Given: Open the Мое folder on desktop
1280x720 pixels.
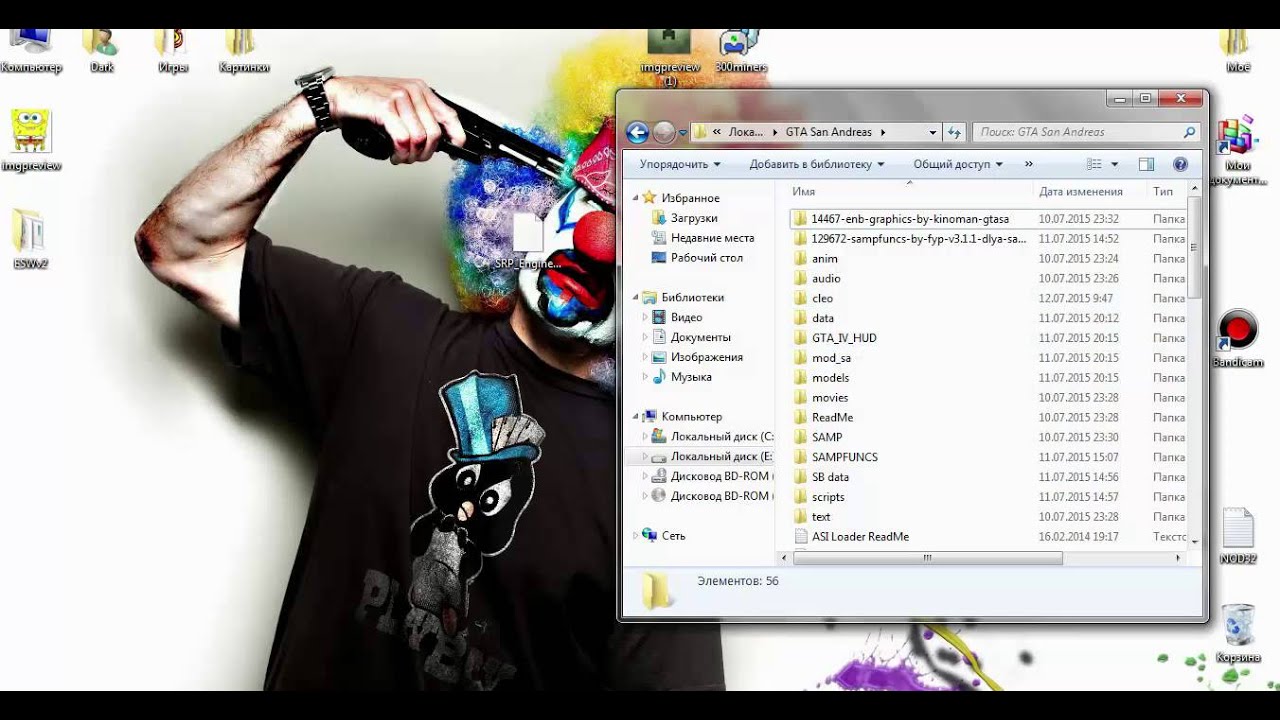Looking at the screenshot, I should tap(1238, 50).
